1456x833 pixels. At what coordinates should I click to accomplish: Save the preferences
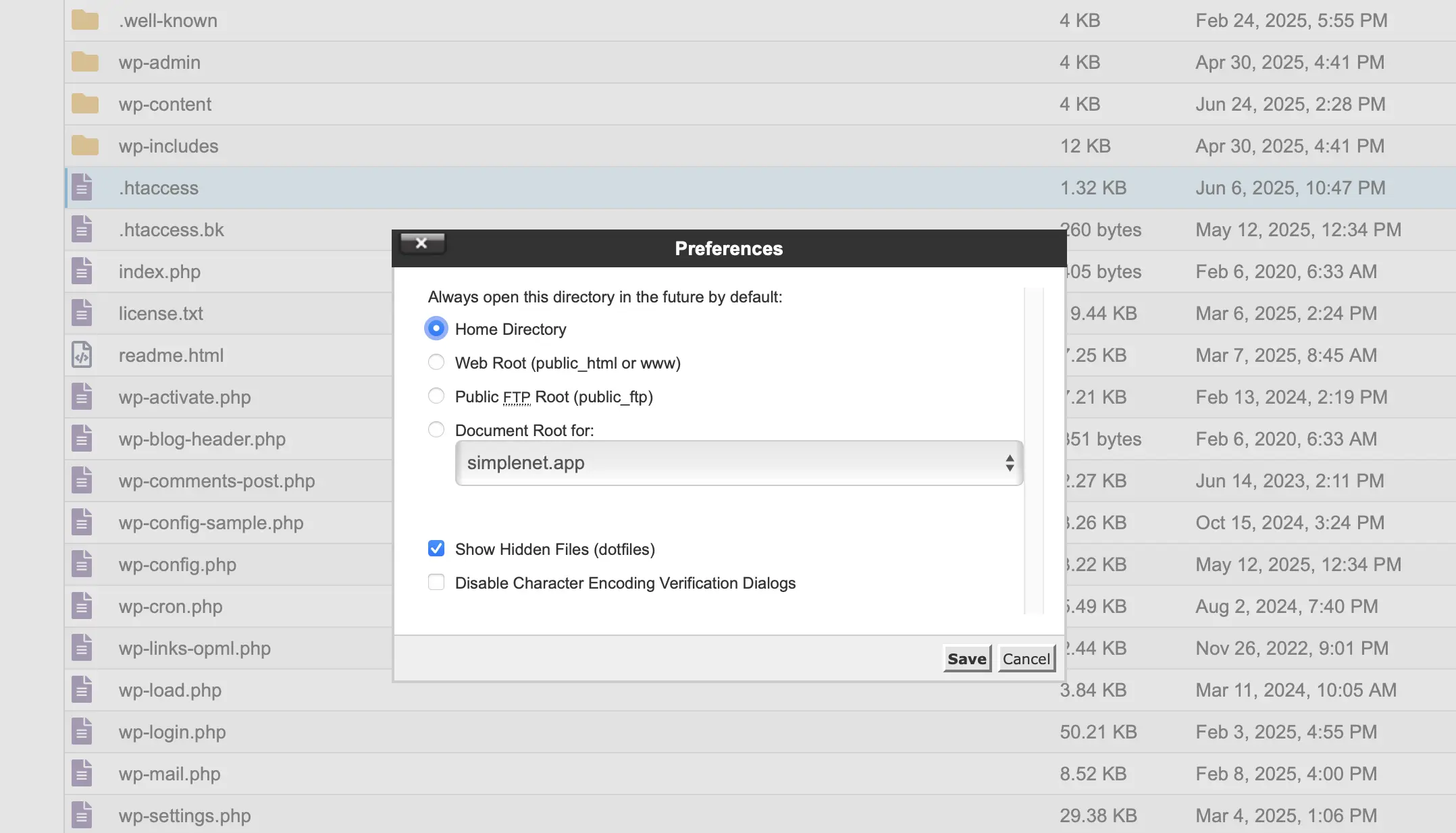click(967, 658)
